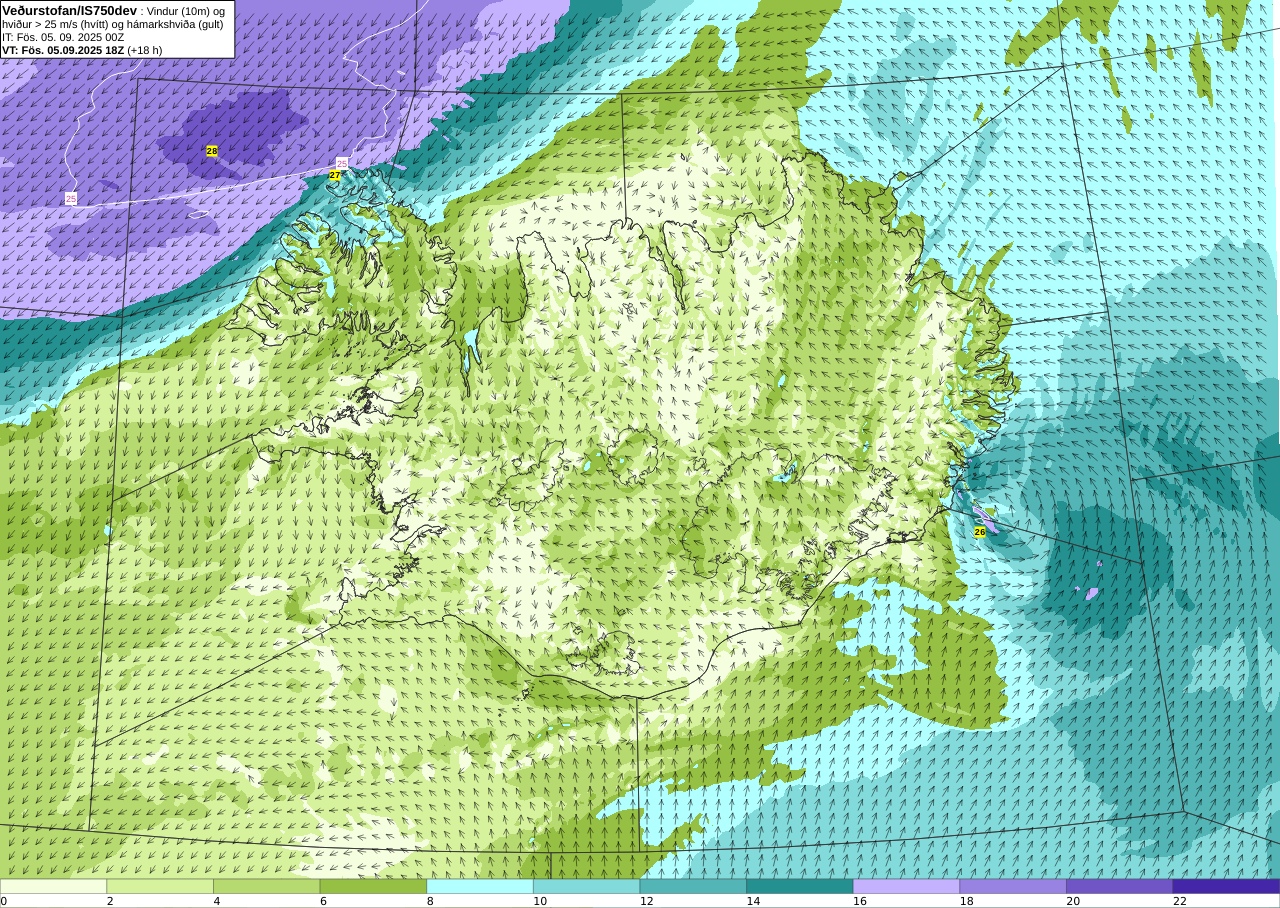Click the scale label 18
The height and width of the screenshot is (908, 1280).
tap(967, 901)
